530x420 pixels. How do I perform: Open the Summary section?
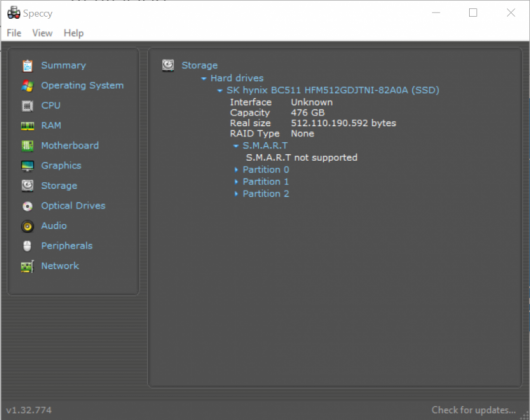pyautogui.click(x=64, y=66)
